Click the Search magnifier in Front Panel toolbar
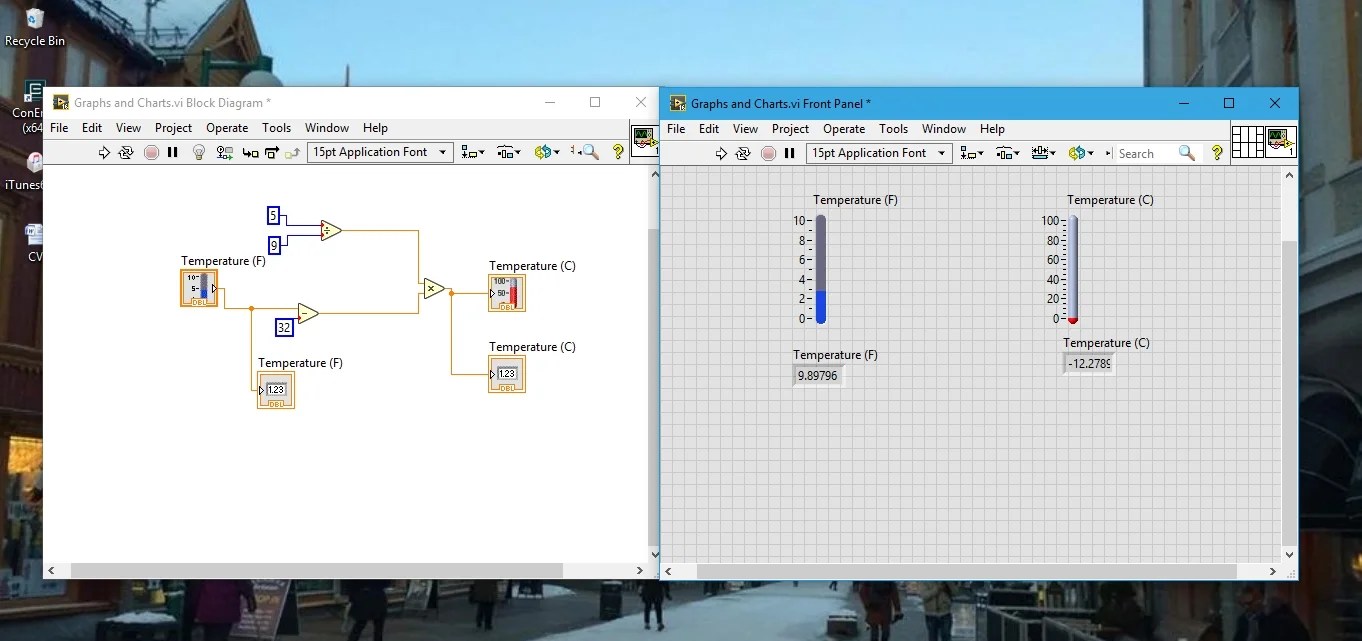1362x641 pixels. pyautogui.click(x=1186, y=153)
